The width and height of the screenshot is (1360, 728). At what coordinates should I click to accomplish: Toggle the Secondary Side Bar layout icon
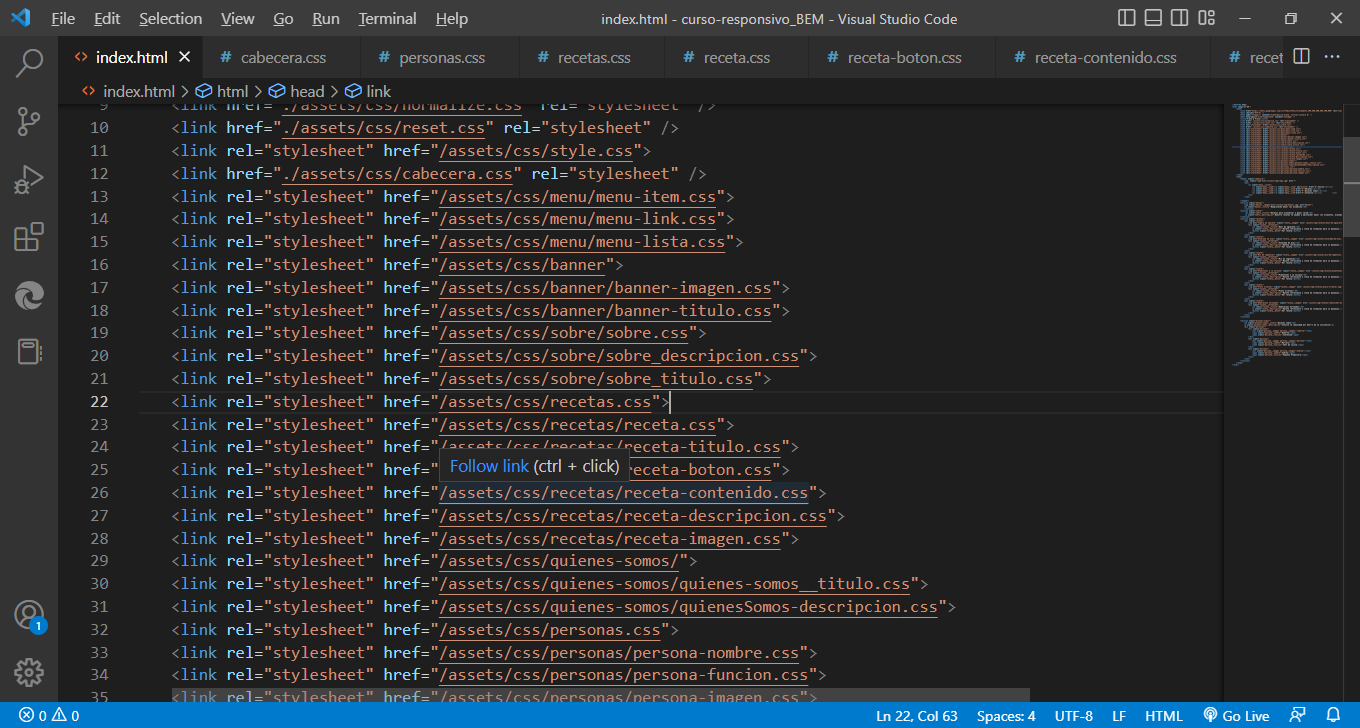tap(1180, 18)
